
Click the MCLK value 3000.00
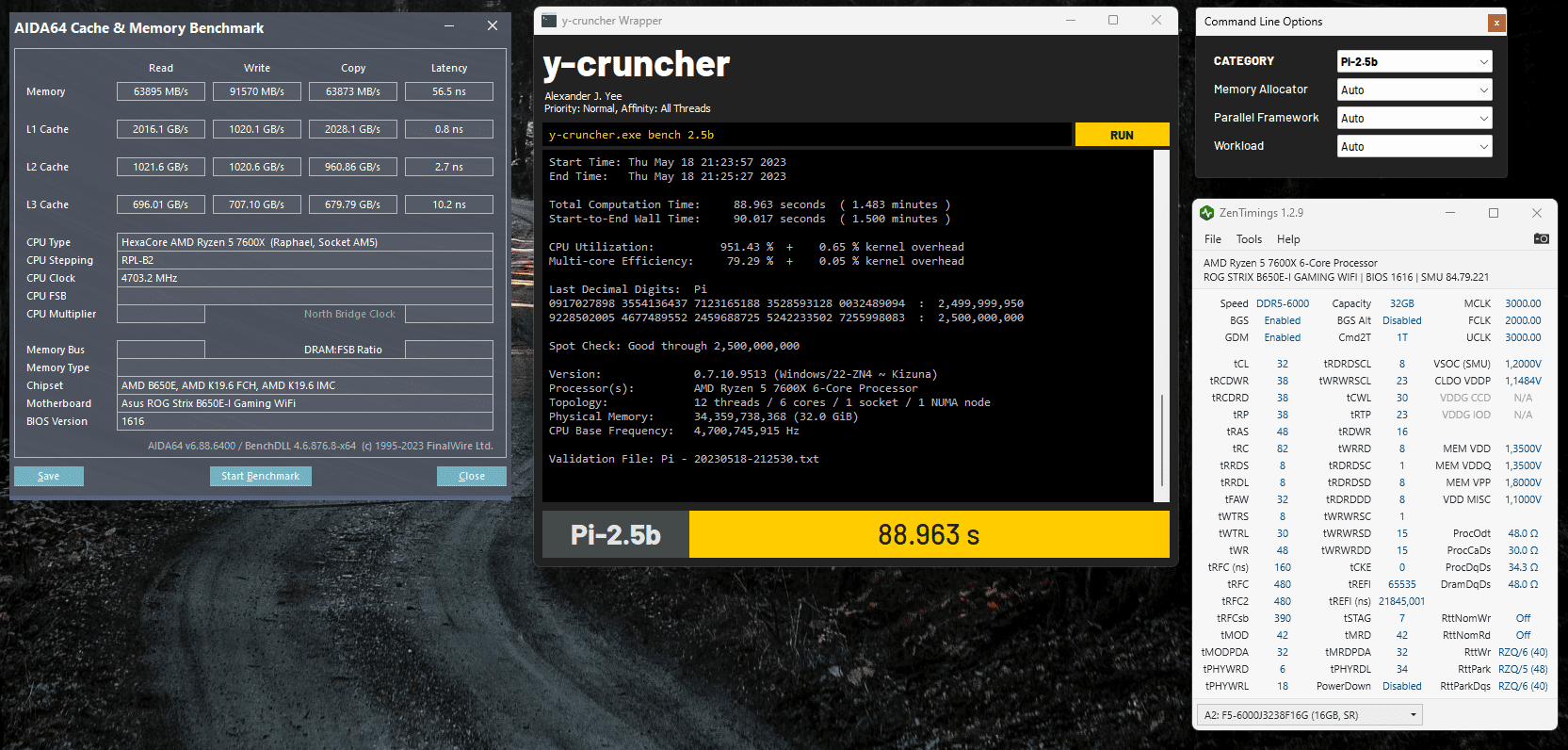(x=1523, y=303)
